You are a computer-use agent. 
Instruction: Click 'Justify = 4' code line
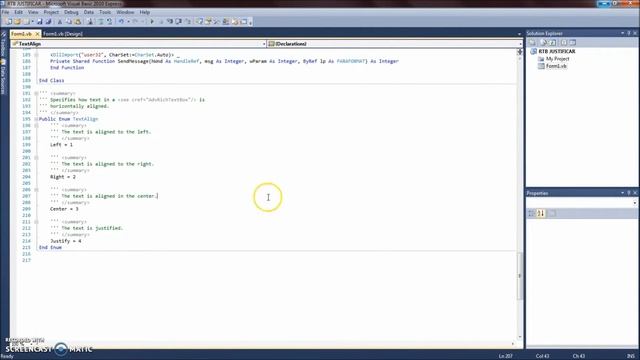tap(65, 241)
